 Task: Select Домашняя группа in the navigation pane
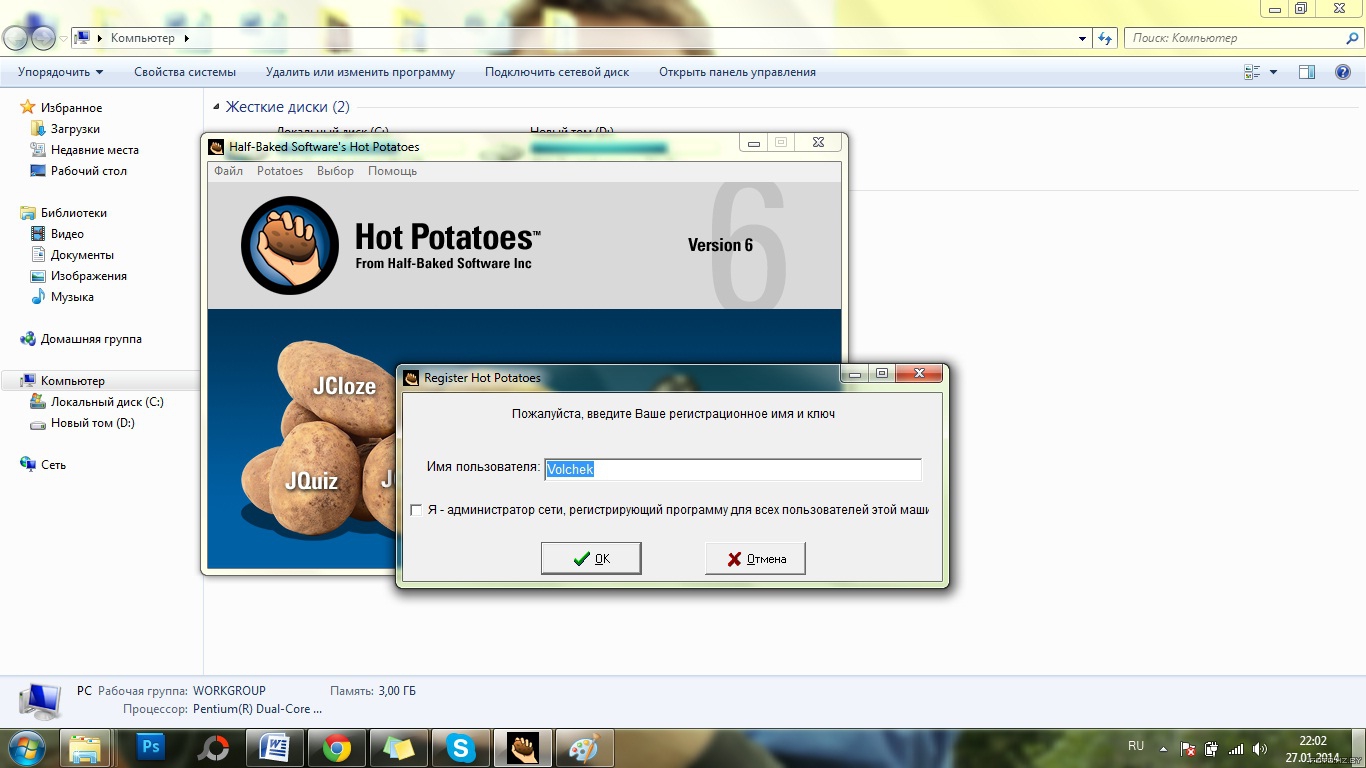[x=91, y=339]
